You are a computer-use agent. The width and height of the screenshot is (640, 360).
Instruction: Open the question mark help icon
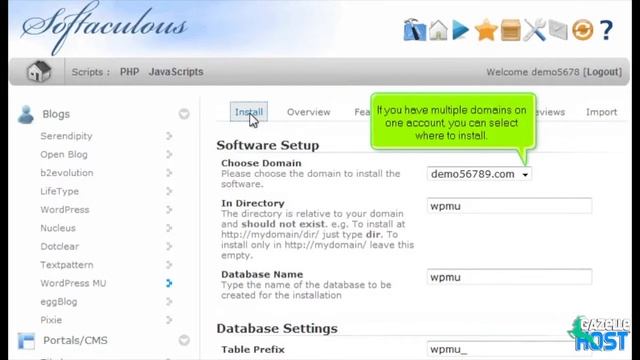[x=607, y=30]
